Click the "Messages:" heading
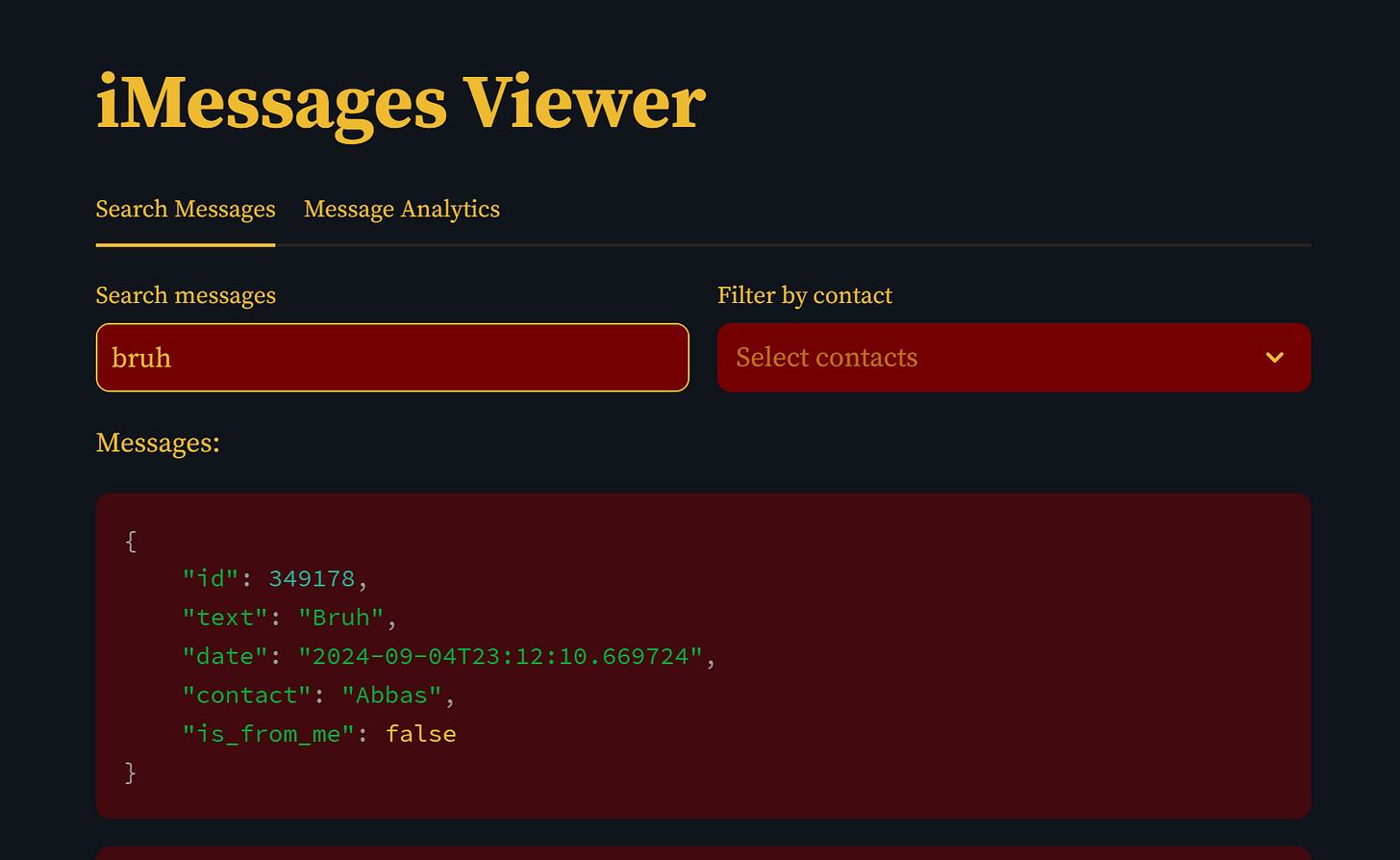 [x=158, y=443]
